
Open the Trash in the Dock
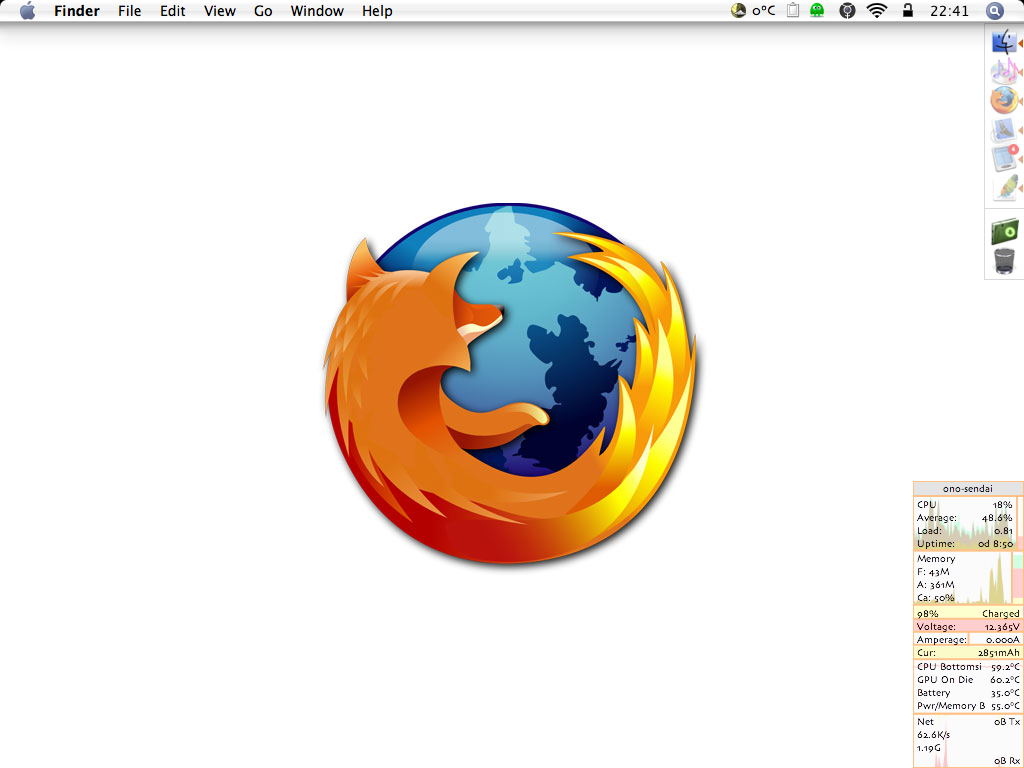(1004, 261)
